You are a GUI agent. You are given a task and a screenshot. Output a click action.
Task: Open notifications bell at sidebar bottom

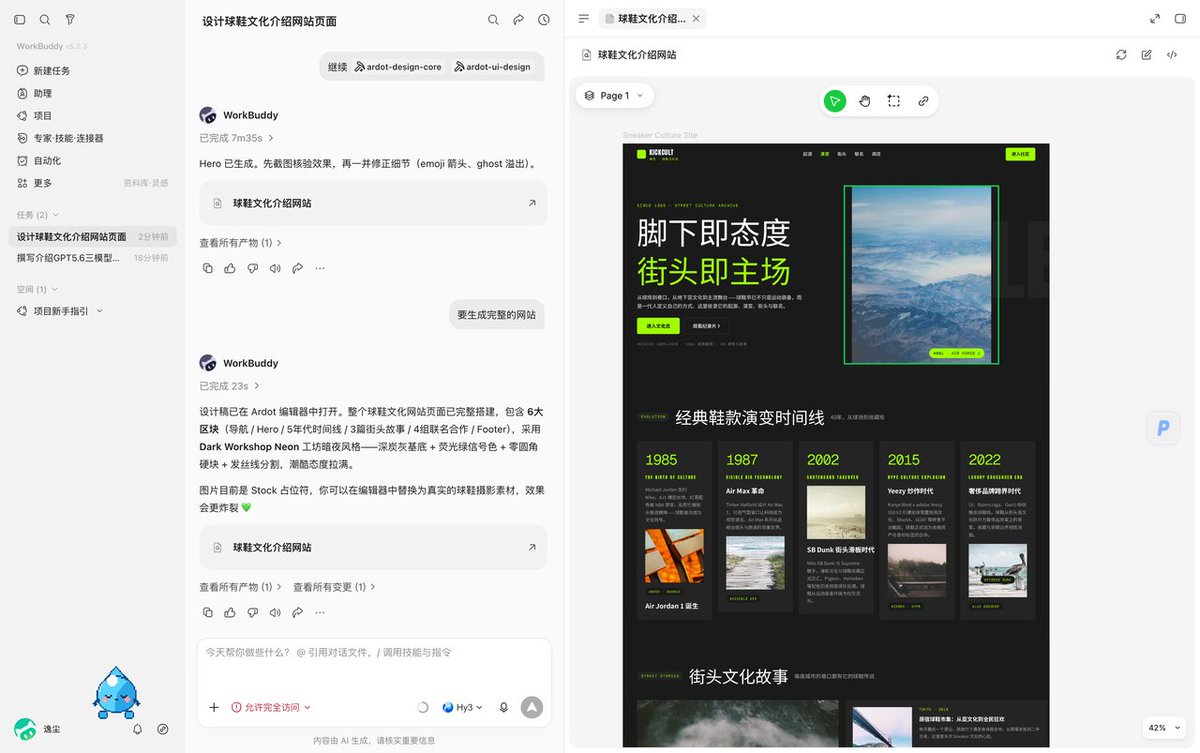pos(138,730)
